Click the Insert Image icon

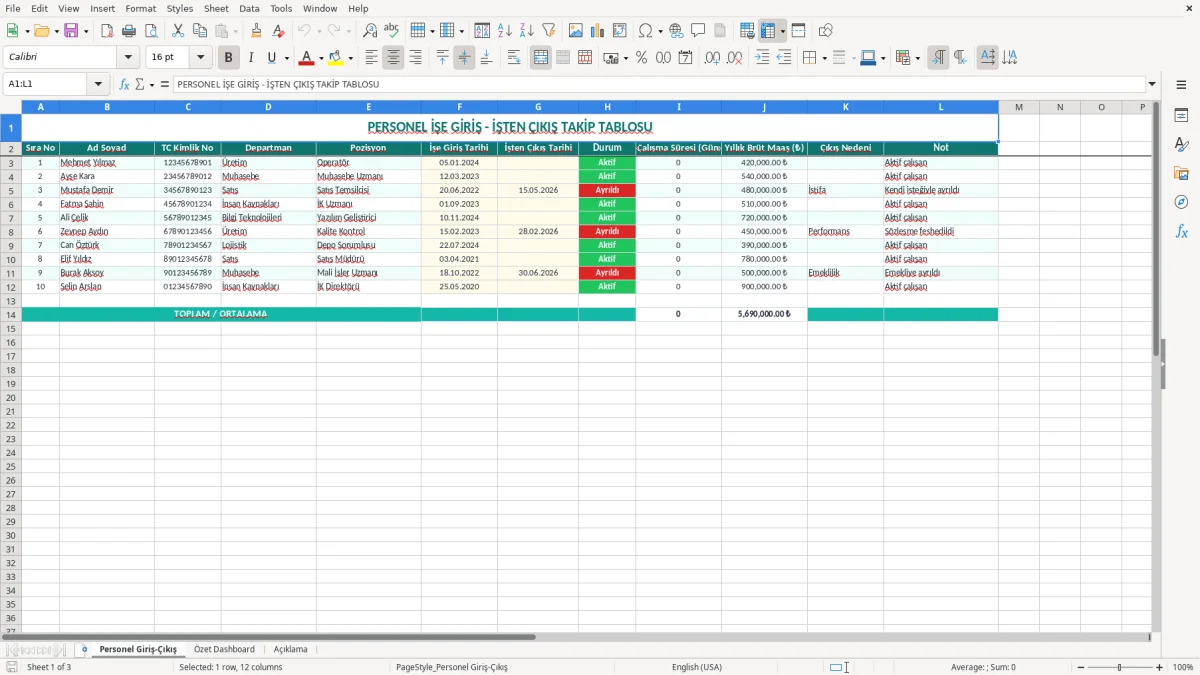pyautogui.click(x=576, y=31)
